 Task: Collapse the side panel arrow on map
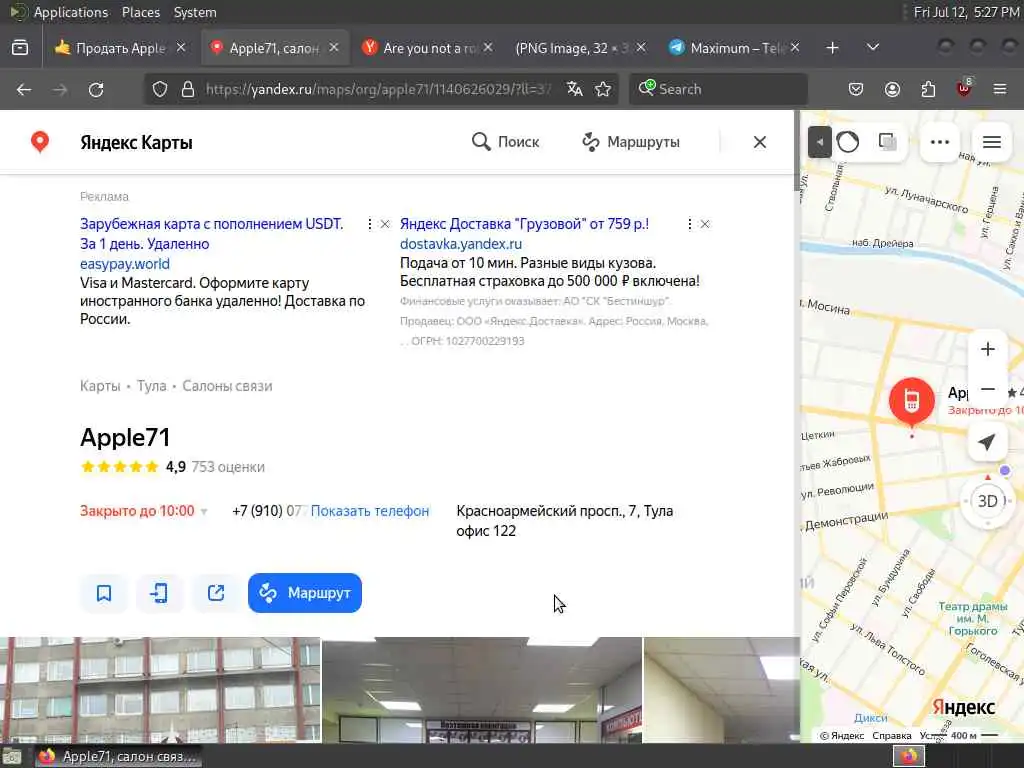820,142
